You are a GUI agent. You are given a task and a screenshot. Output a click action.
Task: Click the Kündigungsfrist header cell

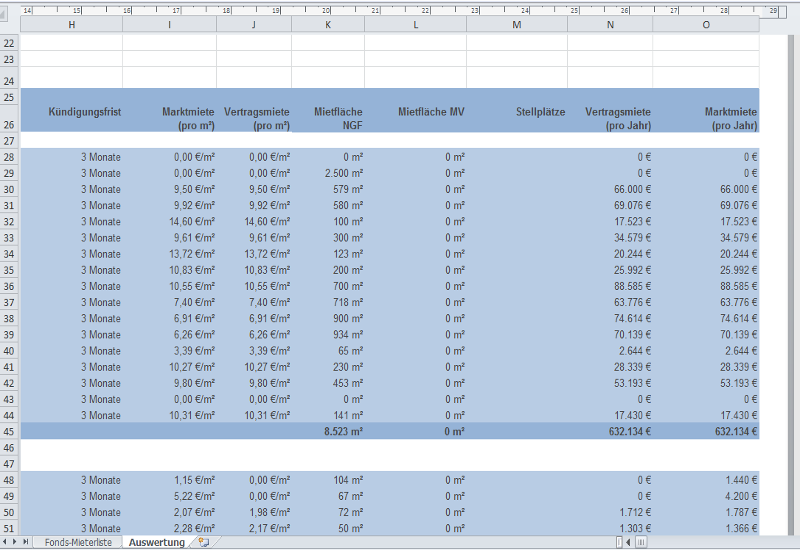[71, 118]
